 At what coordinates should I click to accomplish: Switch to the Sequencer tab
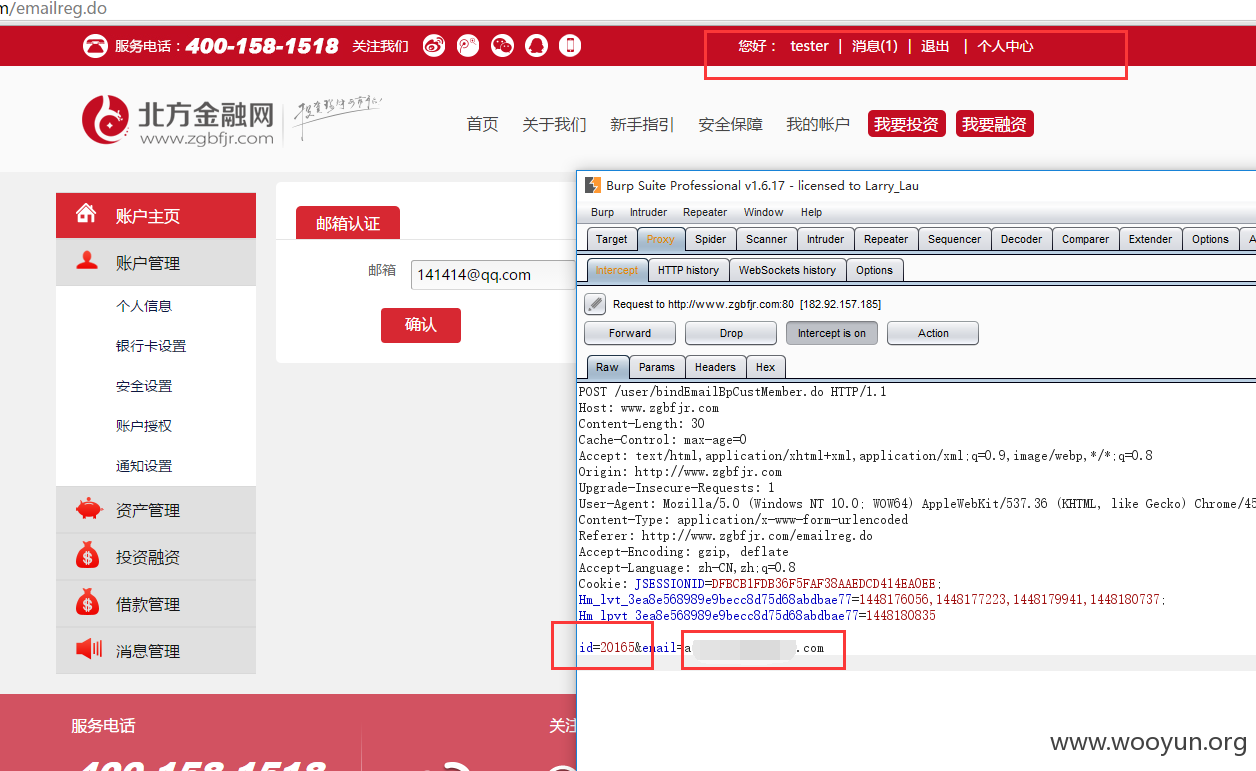(954, 239)
